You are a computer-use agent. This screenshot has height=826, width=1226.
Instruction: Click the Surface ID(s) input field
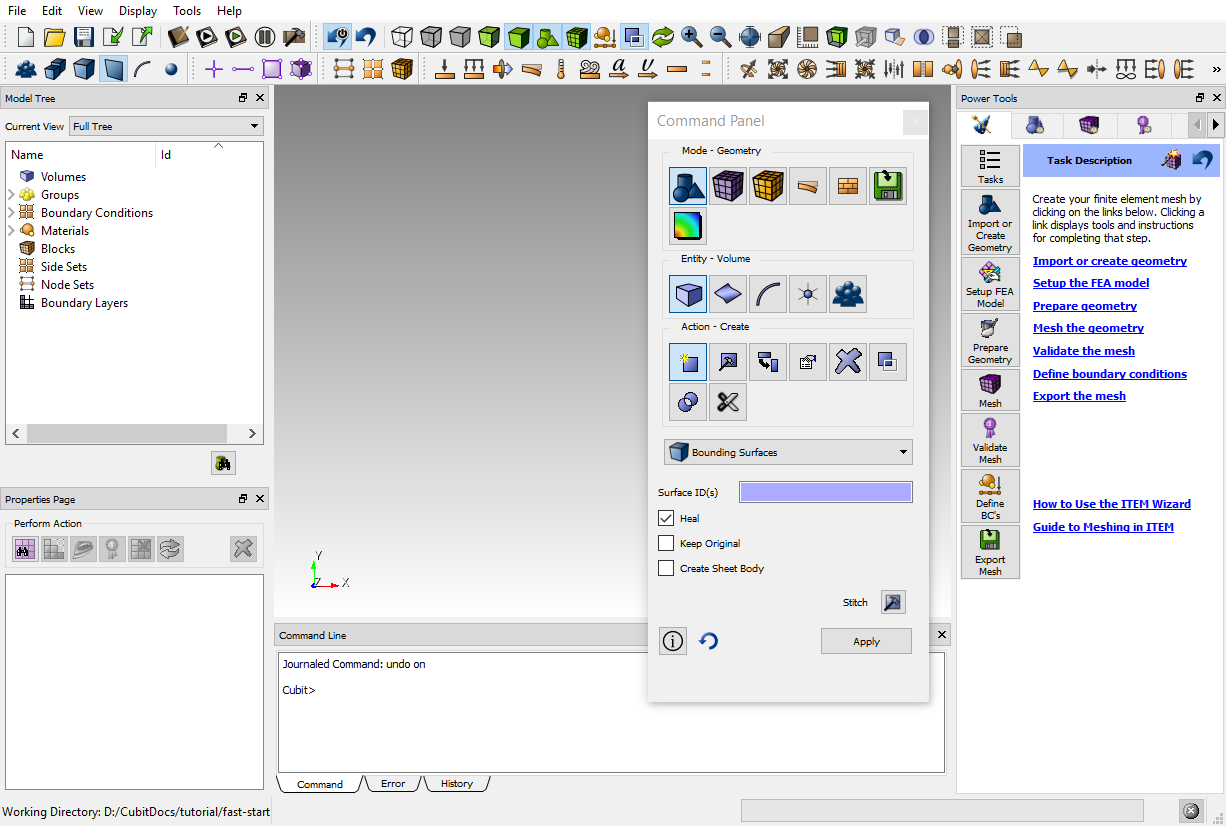click(x=825, y=492)
